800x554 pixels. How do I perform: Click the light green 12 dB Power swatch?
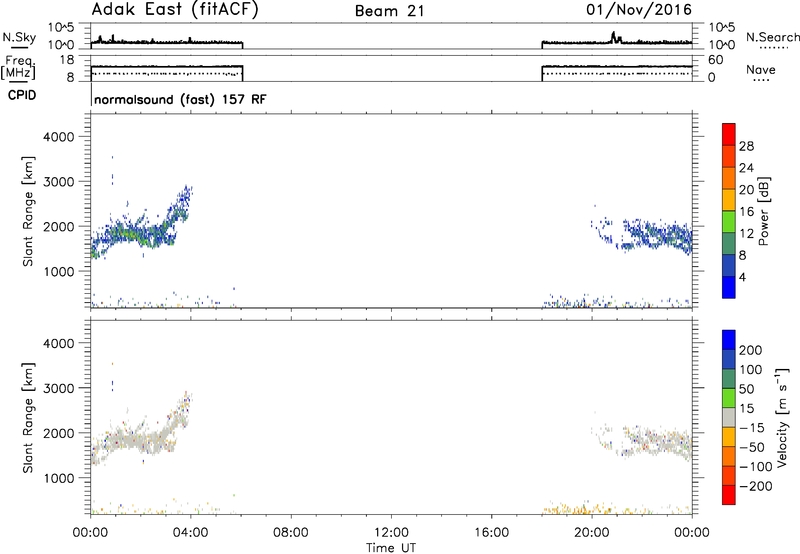[x=729, y=221]
